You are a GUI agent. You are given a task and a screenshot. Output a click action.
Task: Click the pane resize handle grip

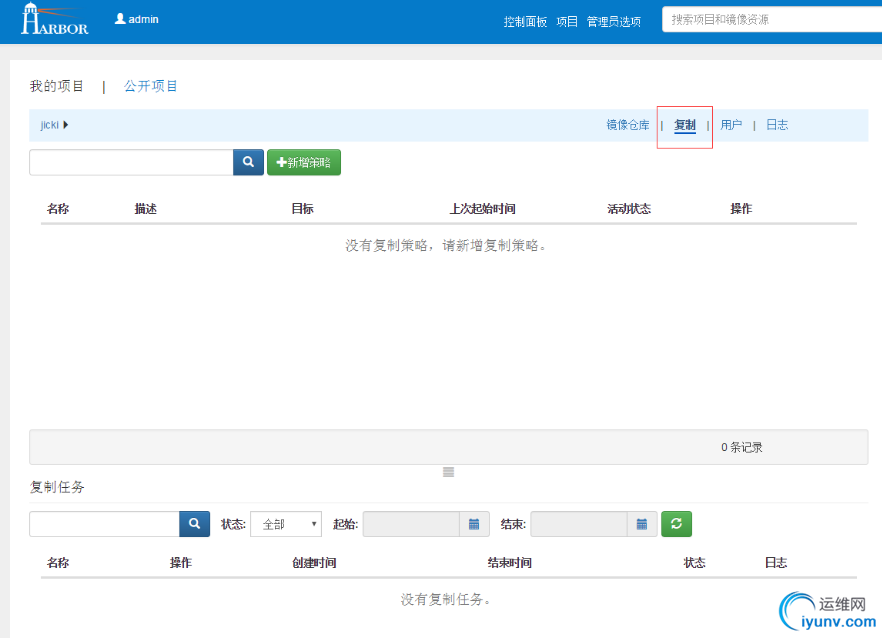(448, 472)
